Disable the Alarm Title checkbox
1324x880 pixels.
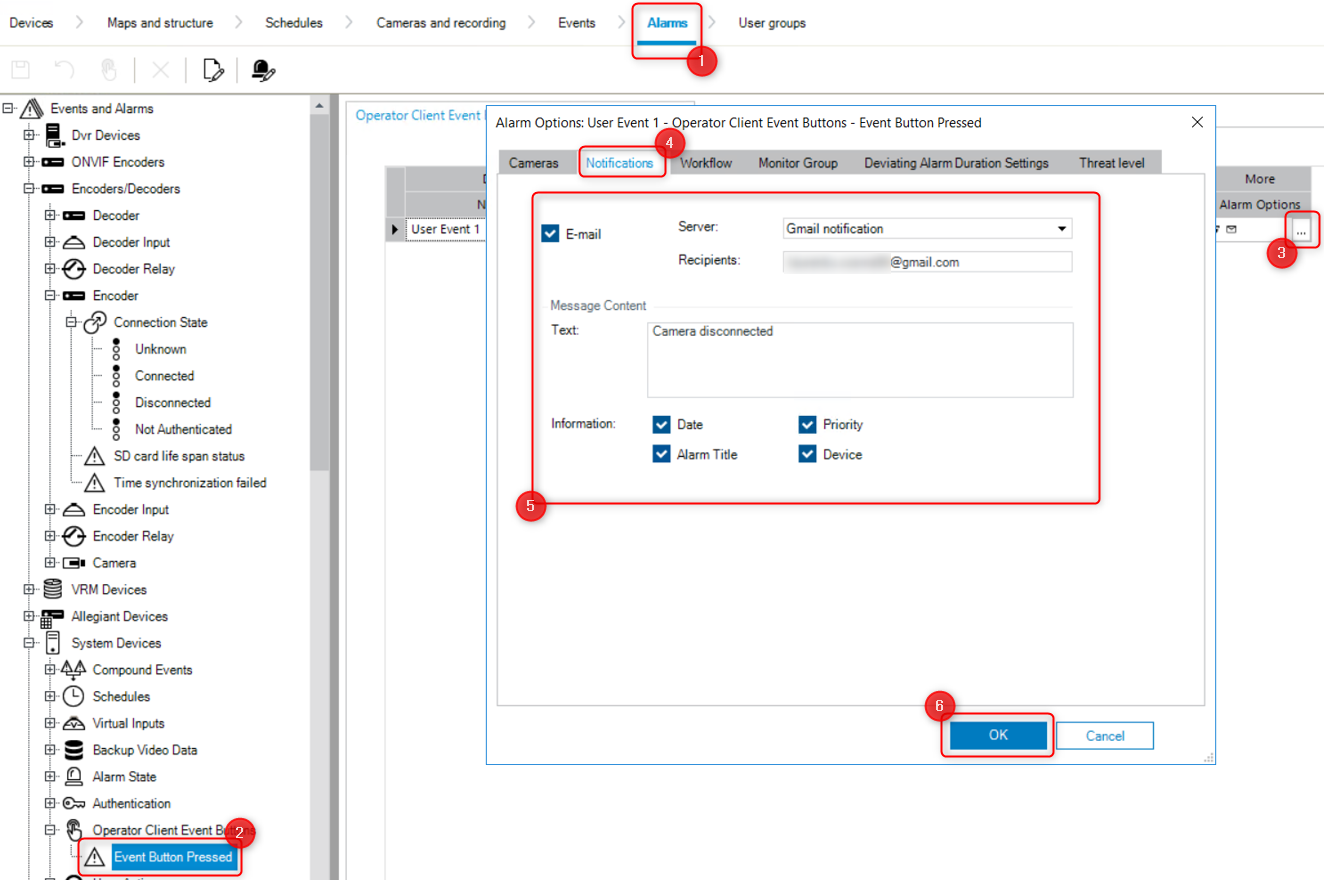[x=661, y=455]
